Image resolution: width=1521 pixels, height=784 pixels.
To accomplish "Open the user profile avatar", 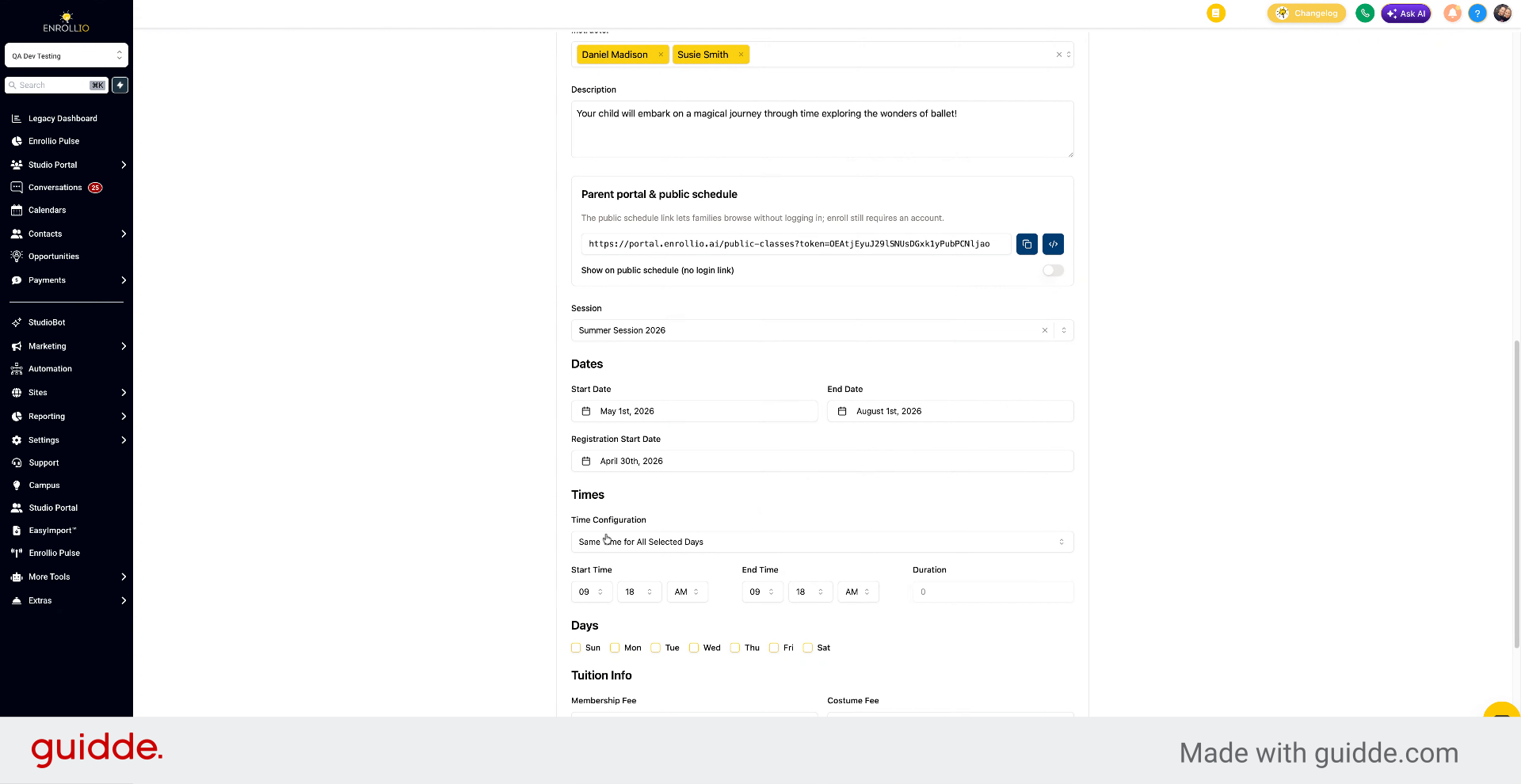I will click(x=1502, y=13).
